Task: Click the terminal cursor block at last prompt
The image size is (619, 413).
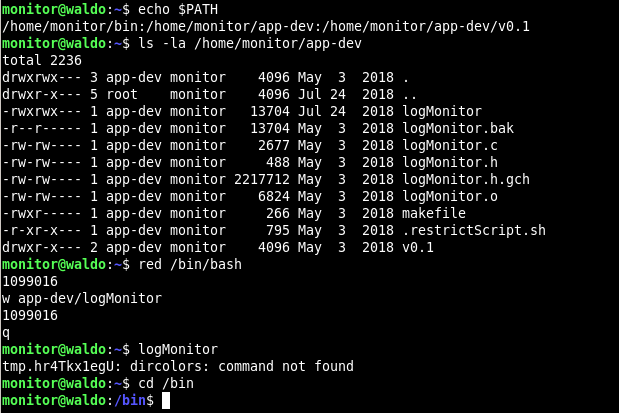Action: 166,400
